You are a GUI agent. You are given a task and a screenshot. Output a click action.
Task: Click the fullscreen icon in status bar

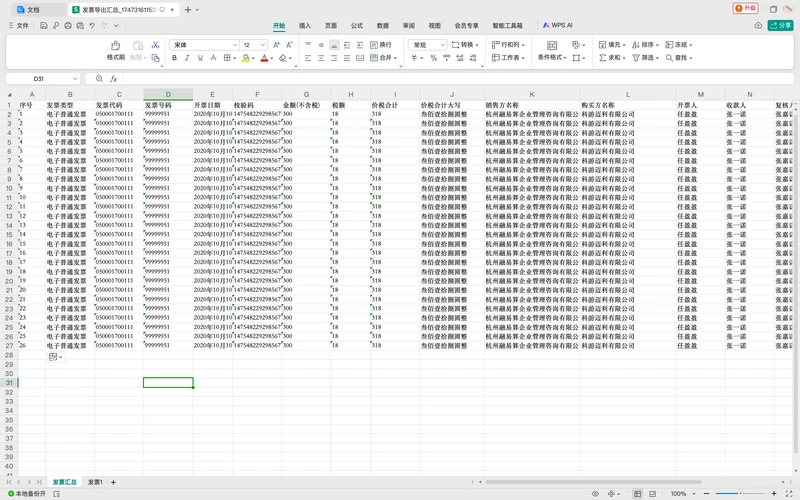pyautogui.click(x=789, y=493)
